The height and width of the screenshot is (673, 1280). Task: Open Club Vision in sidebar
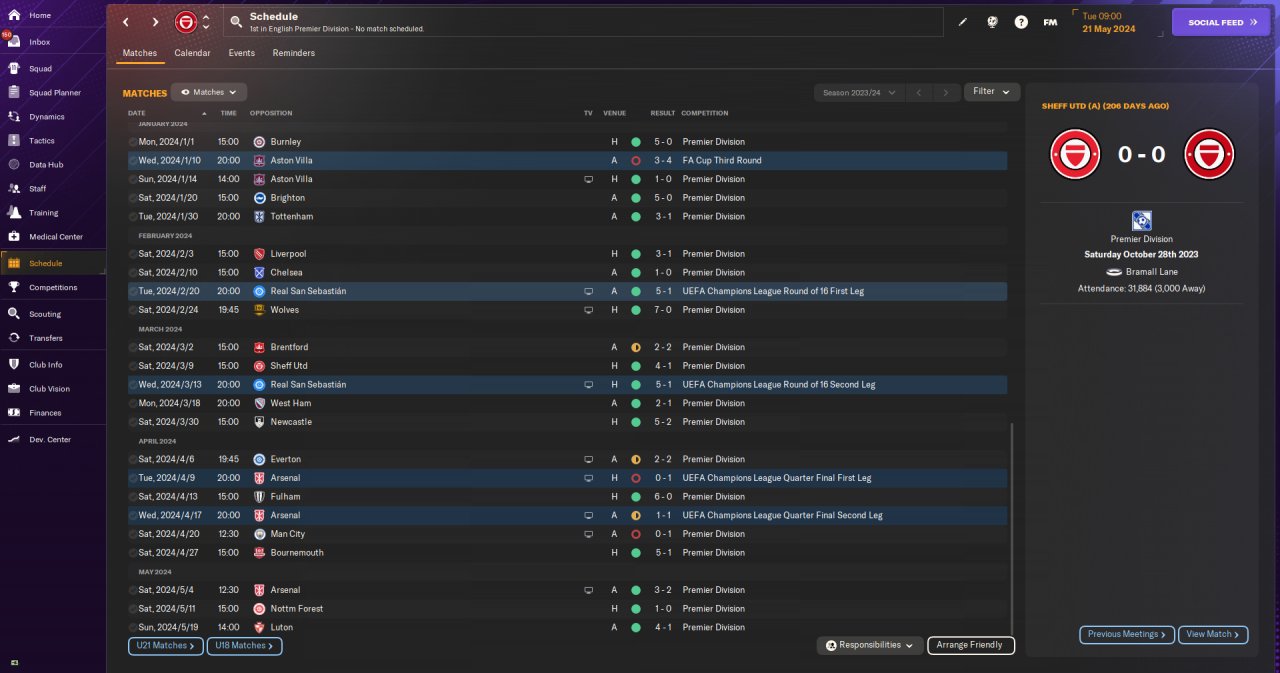pos(49,389)
